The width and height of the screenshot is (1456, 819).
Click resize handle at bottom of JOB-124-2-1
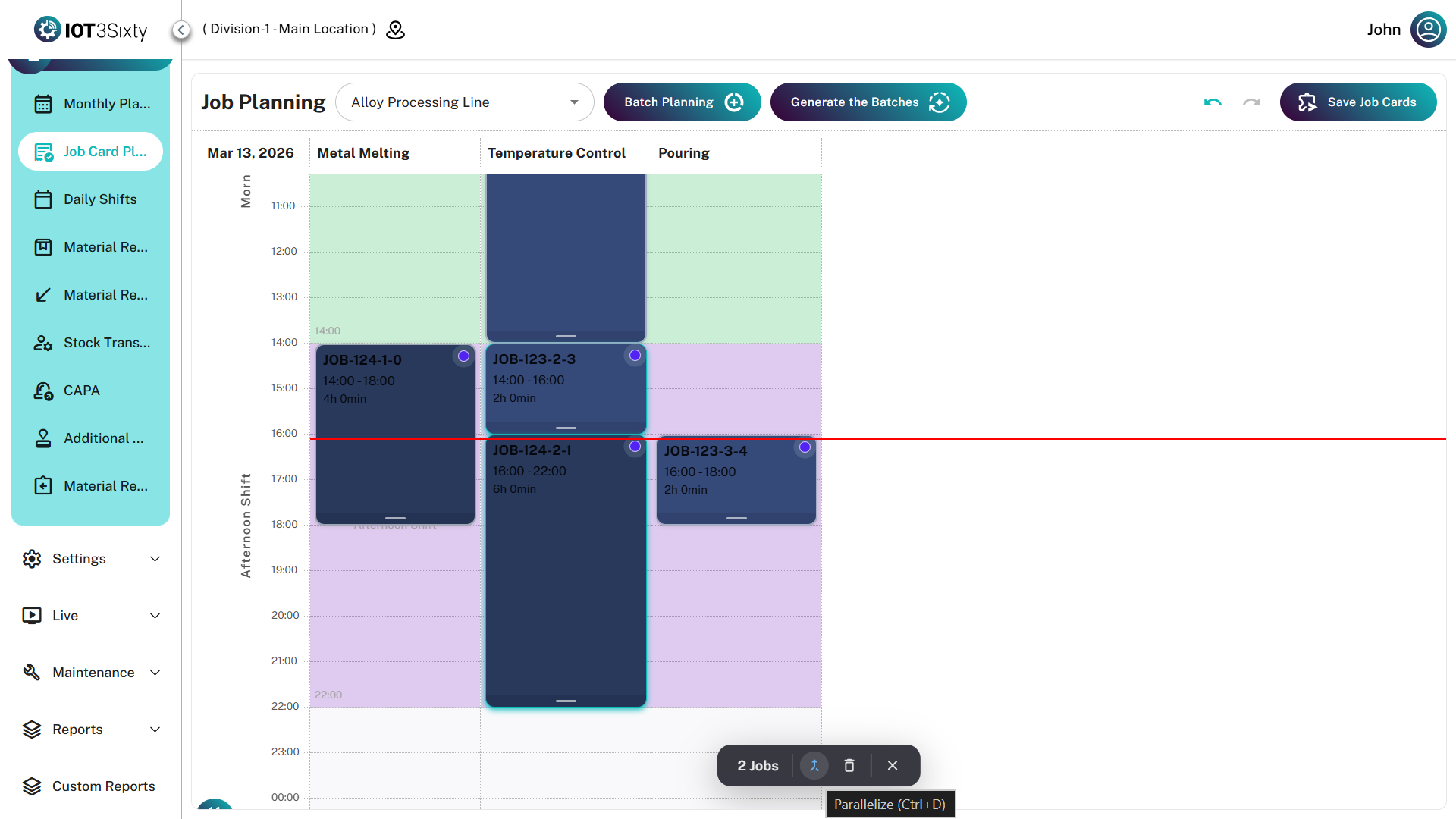[x=566, y=701]
